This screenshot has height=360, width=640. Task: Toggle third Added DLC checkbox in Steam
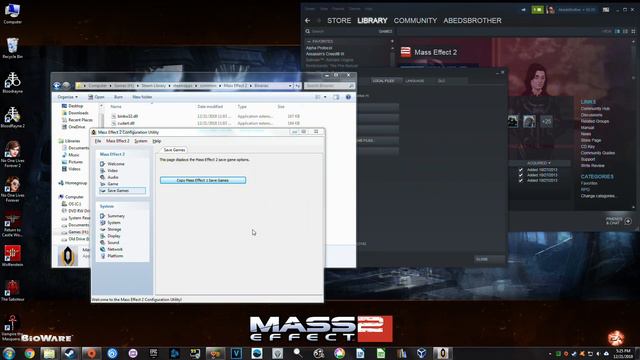(x=520, y=180)
